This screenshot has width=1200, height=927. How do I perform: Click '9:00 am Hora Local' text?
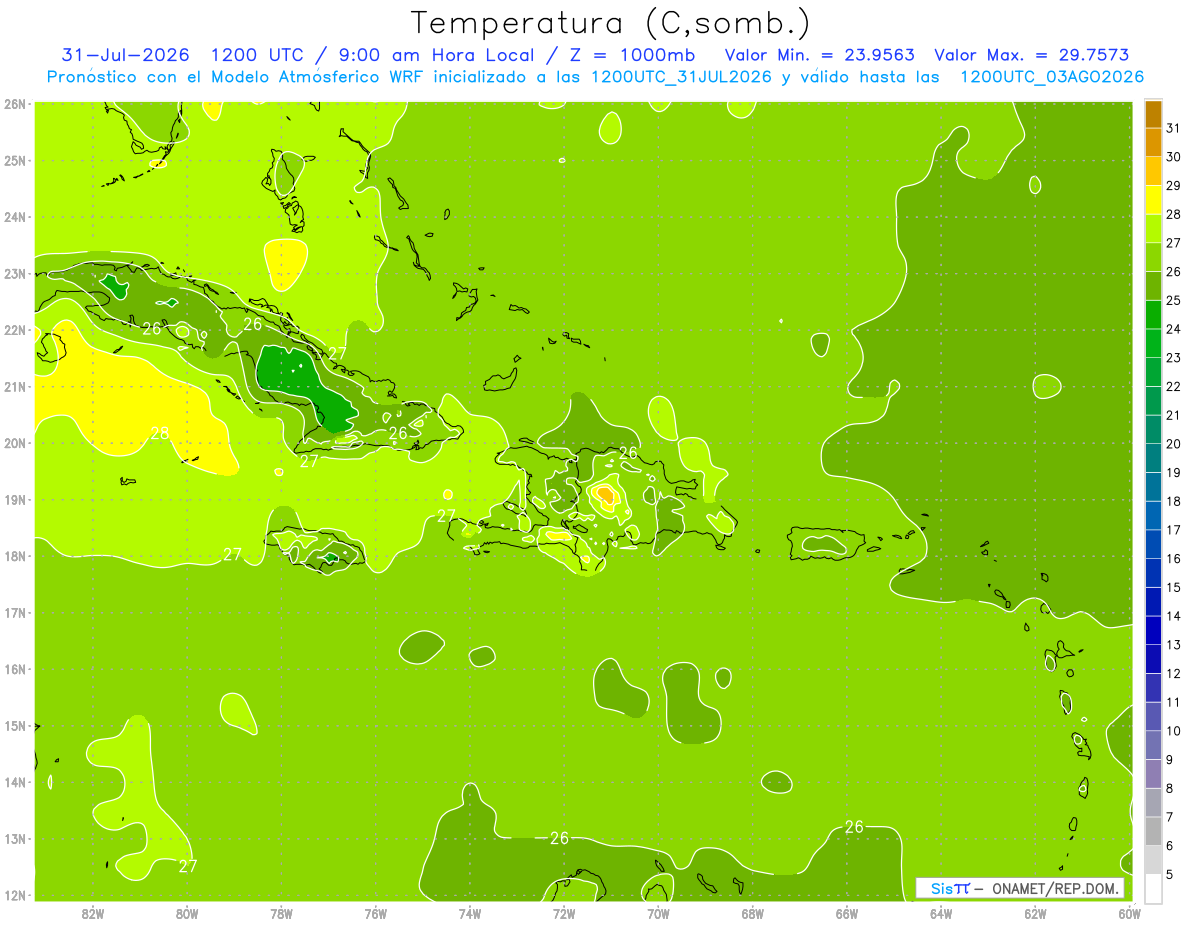tap(436, 55)
